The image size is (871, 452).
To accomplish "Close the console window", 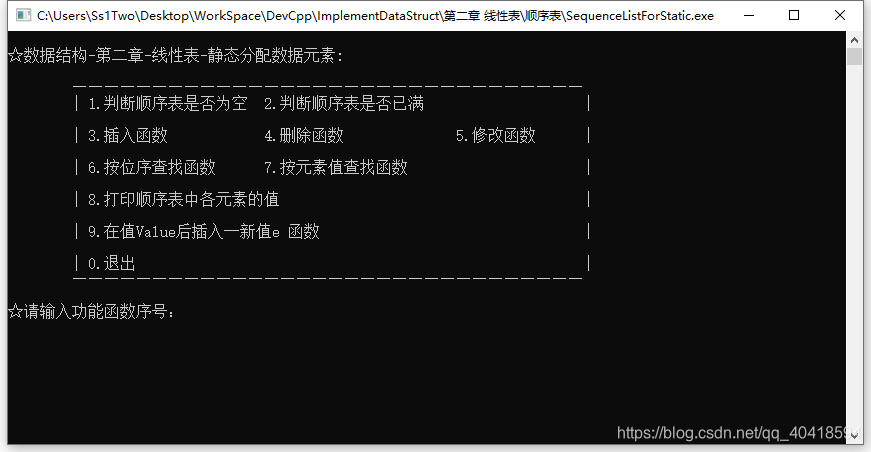I will pos(840,16).
